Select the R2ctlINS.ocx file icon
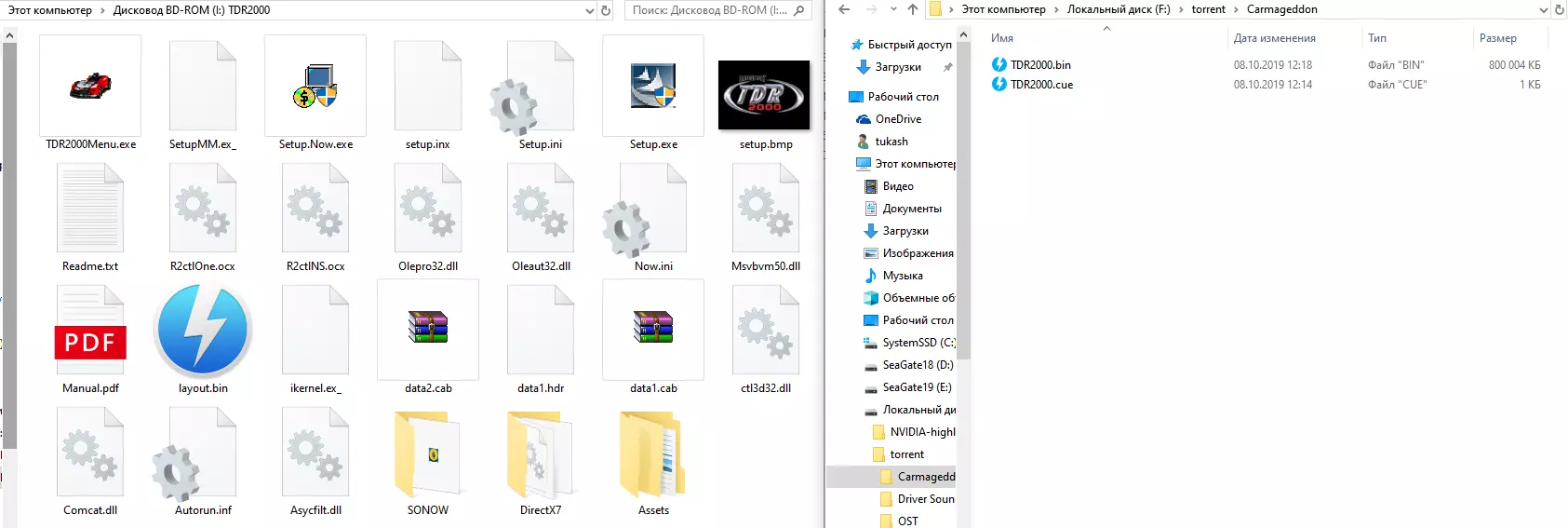 (x=315, y=209)
